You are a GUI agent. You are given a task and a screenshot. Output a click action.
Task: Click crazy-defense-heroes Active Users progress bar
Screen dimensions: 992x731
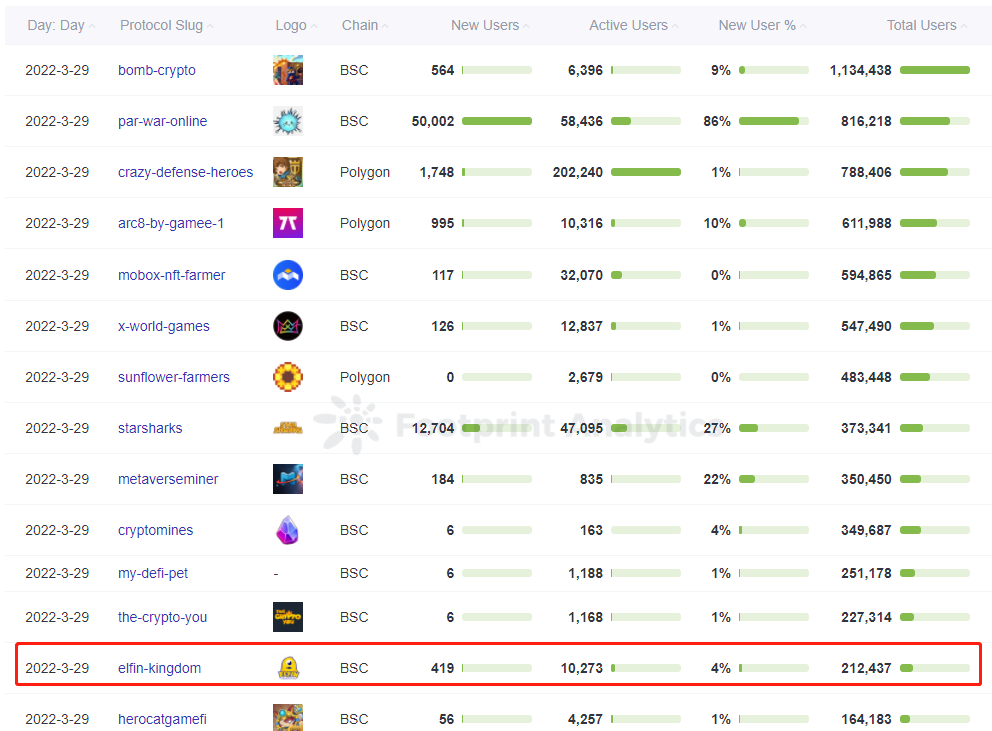pos(646,172)
